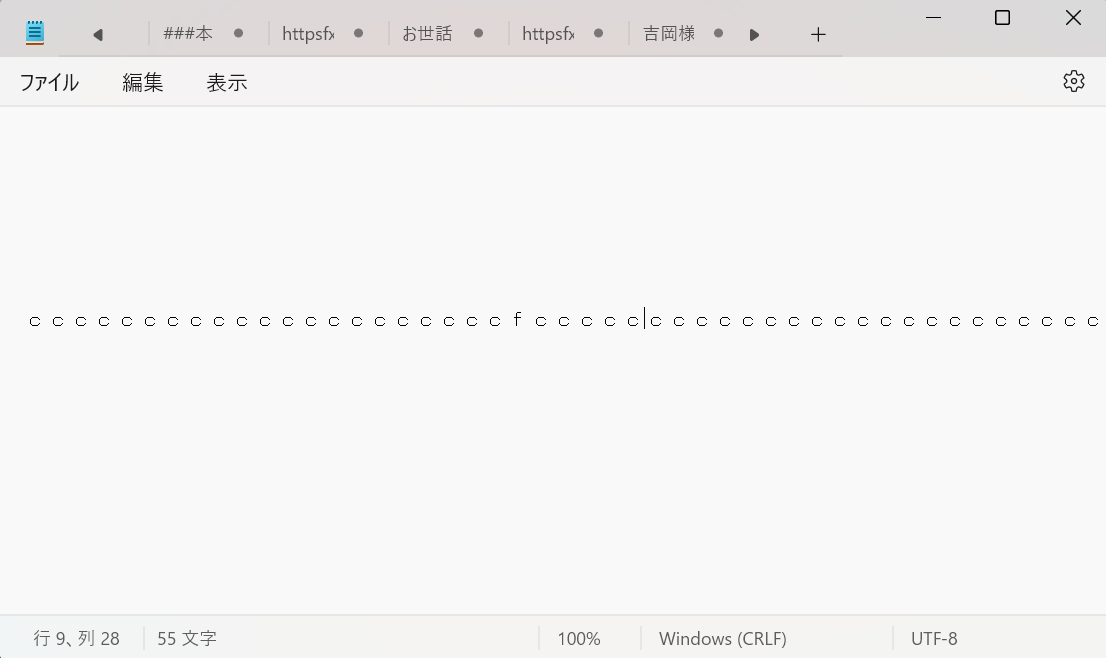Open the ファイル menu
The height and width of the screenshot is (658, 1106).
49,83
